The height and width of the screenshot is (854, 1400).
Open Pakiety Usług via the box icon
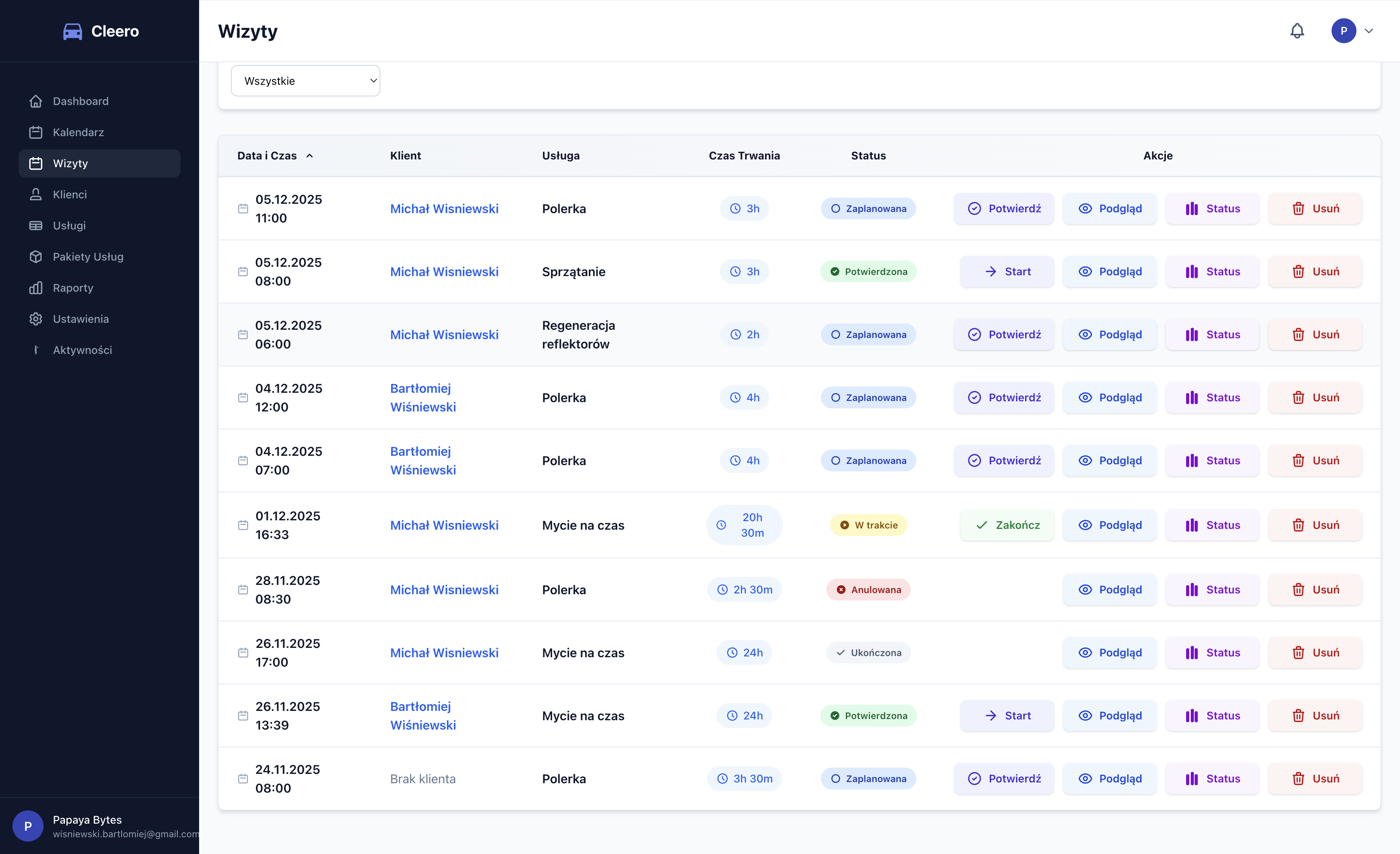(x=36, y=257)
